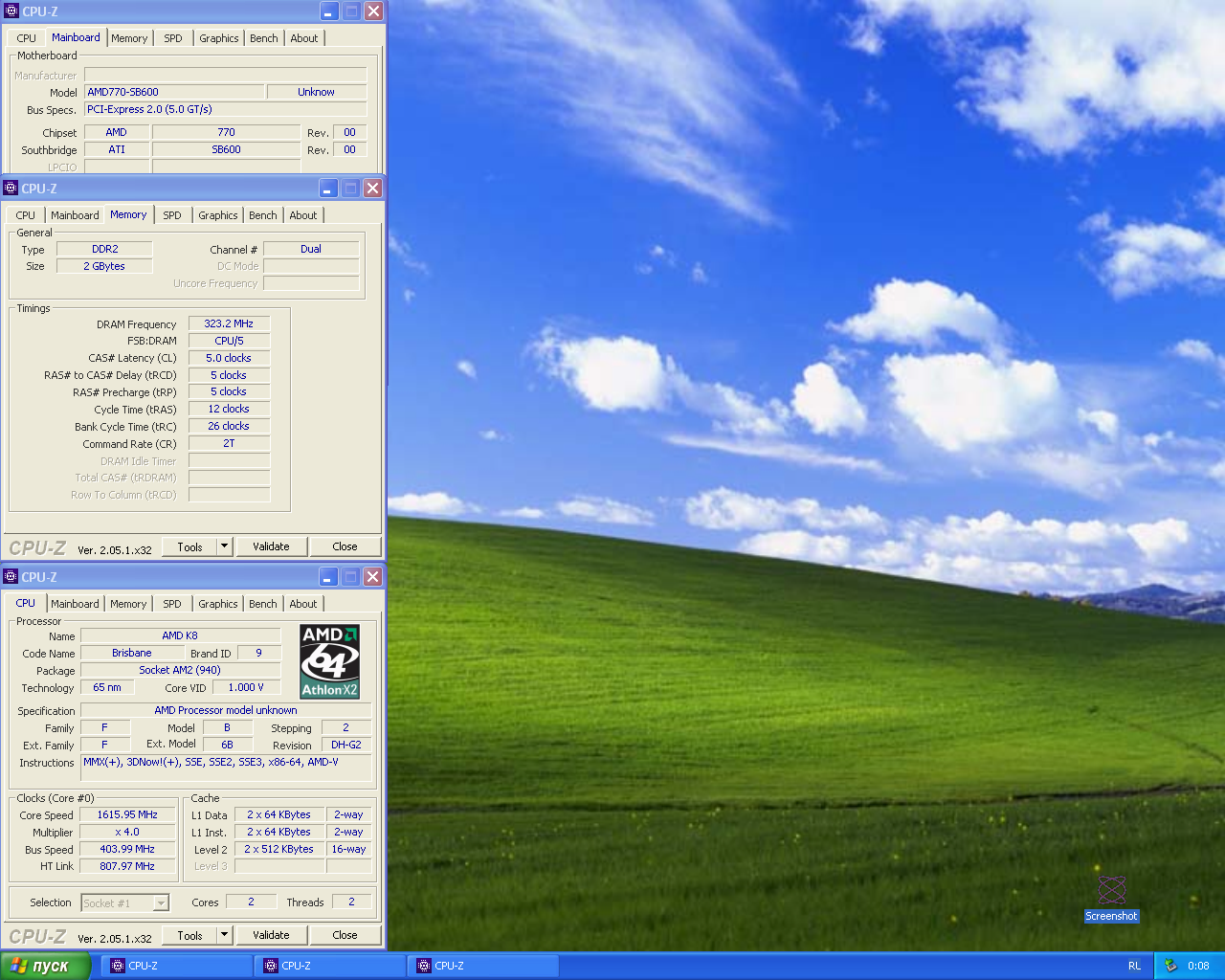Click Close button in bottom CPU window
Screen dimensions: 1225x980
click(x=345, y=935)
